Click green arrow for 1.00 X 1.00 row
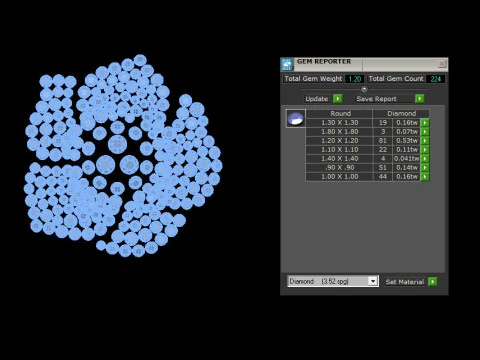 click(x=425, y=177)
